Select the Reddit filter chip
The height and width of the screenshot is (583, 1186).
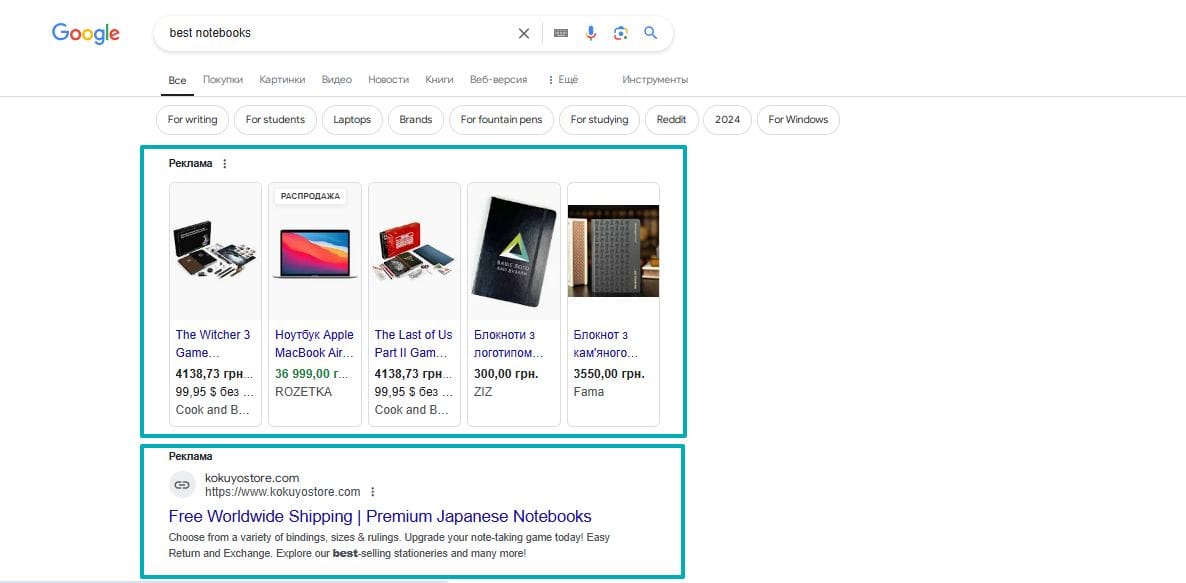click(x=672, y=119)
